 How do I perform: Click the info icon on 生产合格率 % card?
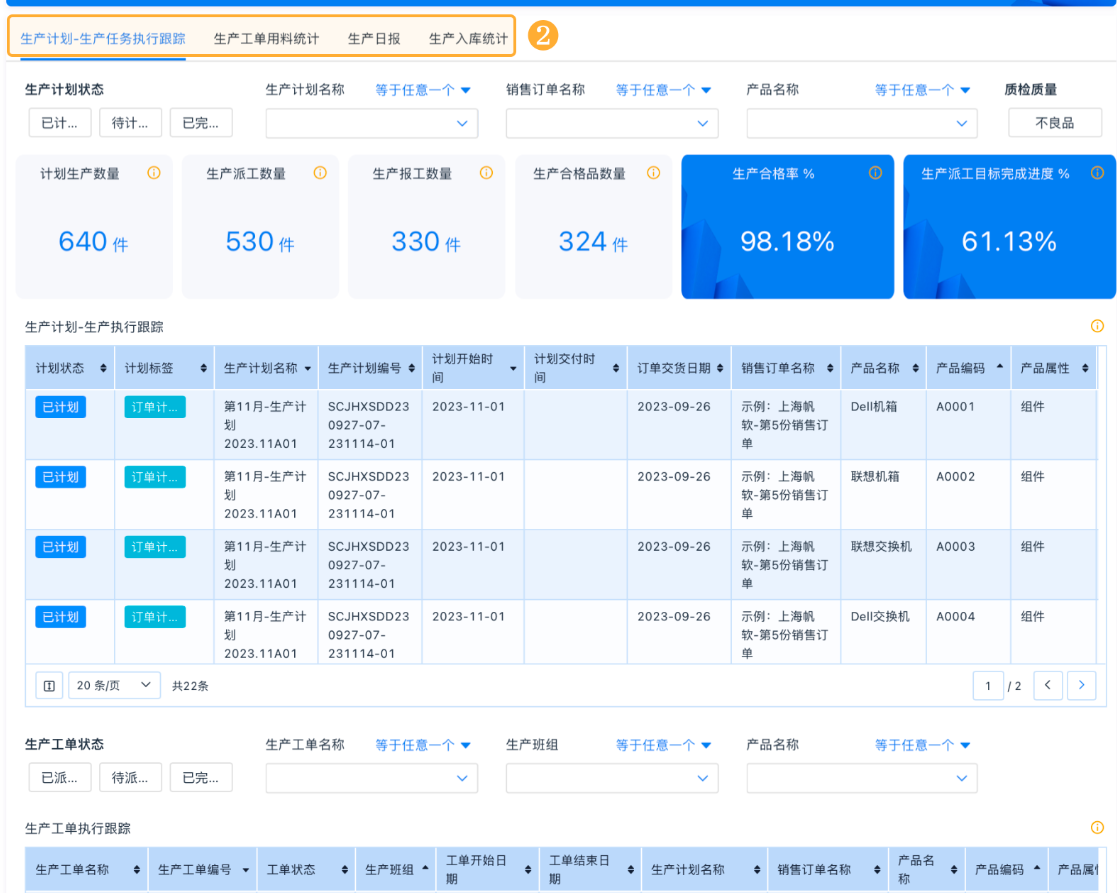[x=876, y=173]
